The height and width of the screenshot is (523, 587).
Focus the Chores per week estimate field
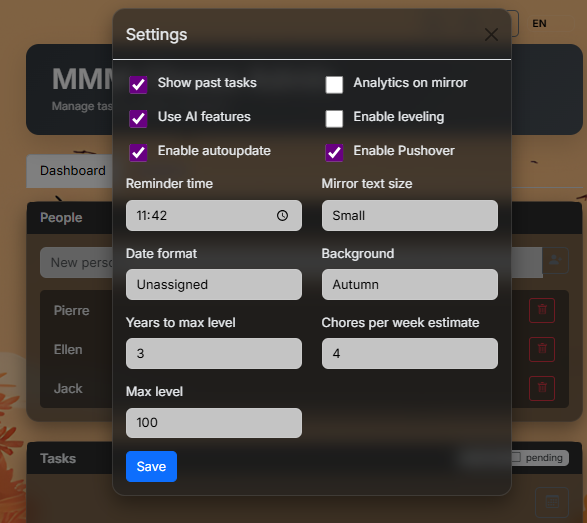[x=410, y=353]
